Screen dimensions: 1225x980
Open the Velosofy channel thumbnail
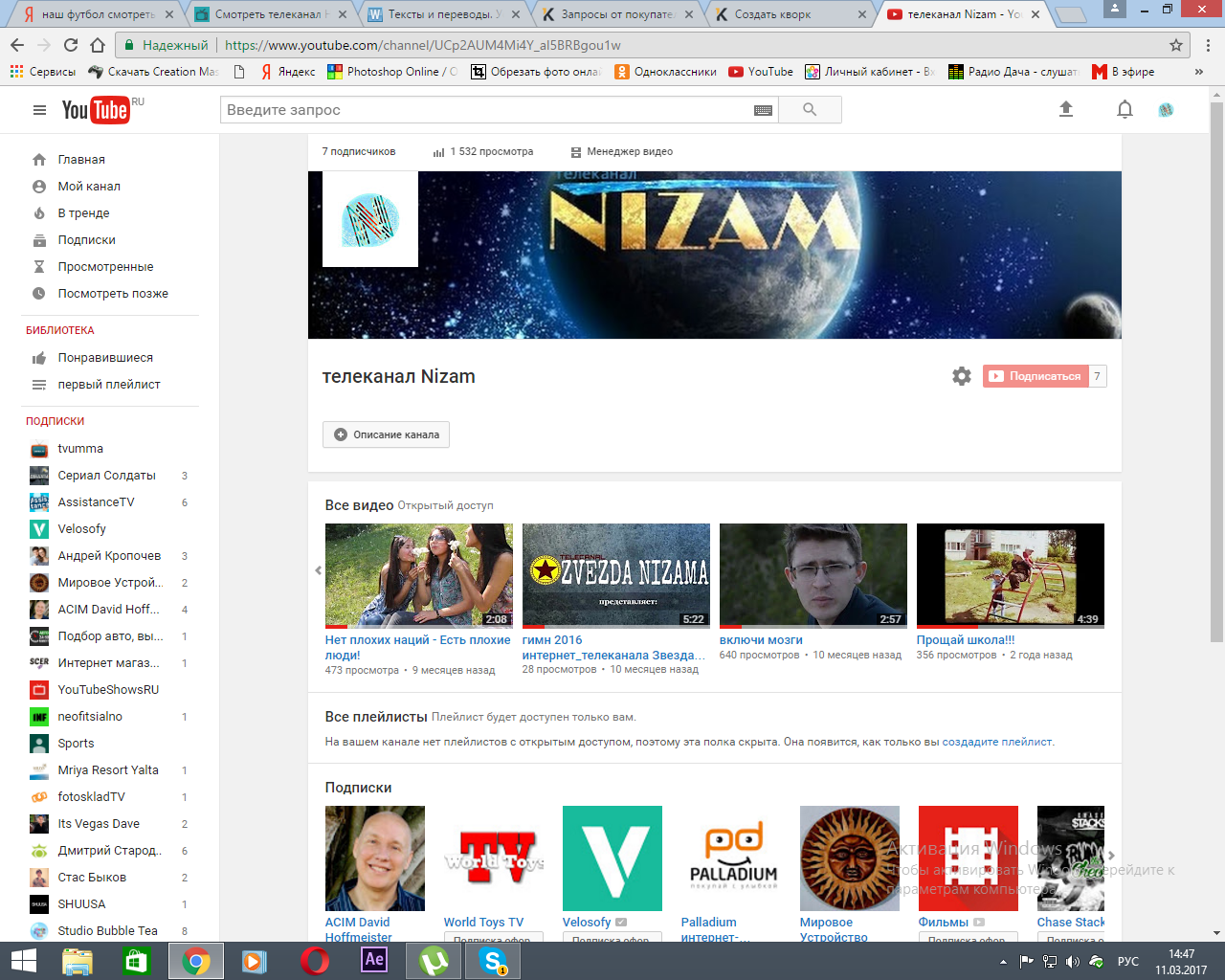[x=612, y=858]
